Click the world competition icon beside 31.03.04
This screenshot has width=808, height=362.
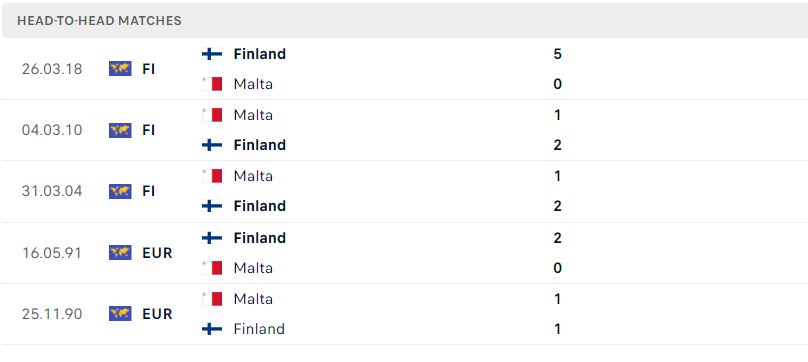coord(120,191)
